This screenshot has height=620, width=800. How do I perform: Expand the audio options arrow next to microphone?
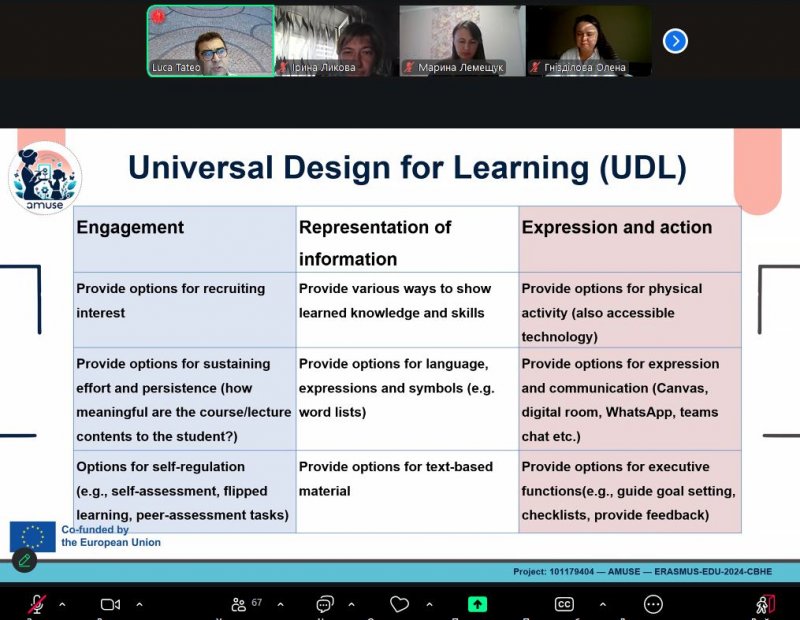(62, 604)
